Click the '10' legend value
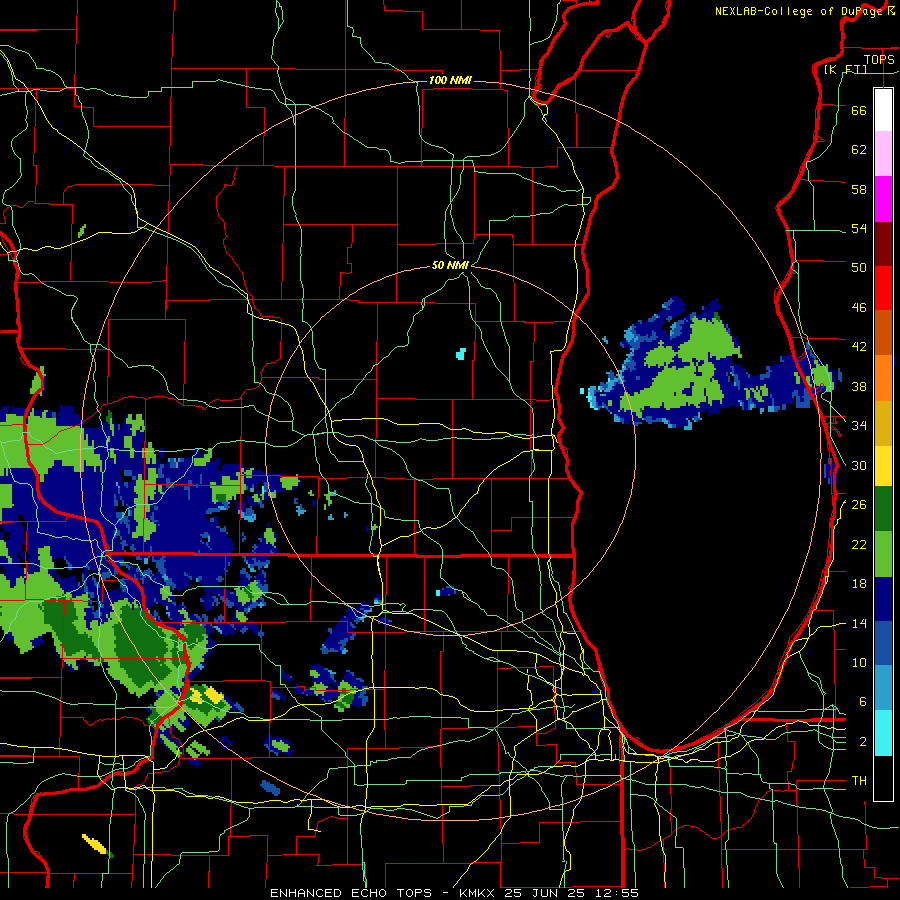Image resolution: width=900 pixels, height=900 pixels. click(x=859, y=662)
